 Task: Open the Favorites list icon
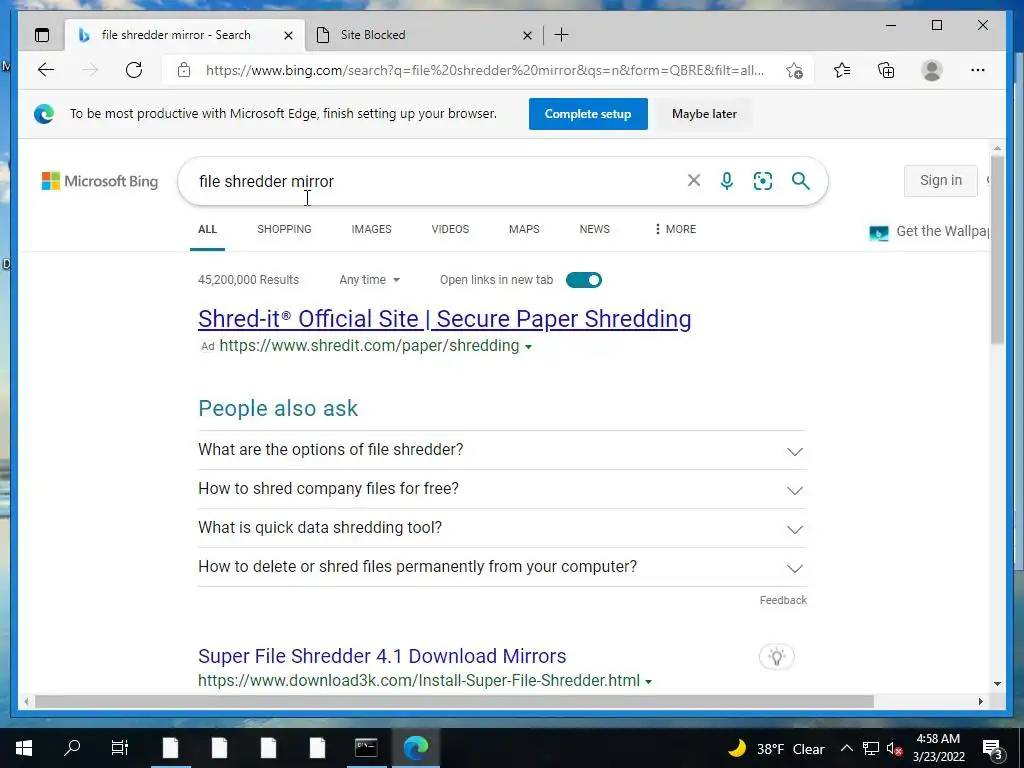(x=842, y=70)
